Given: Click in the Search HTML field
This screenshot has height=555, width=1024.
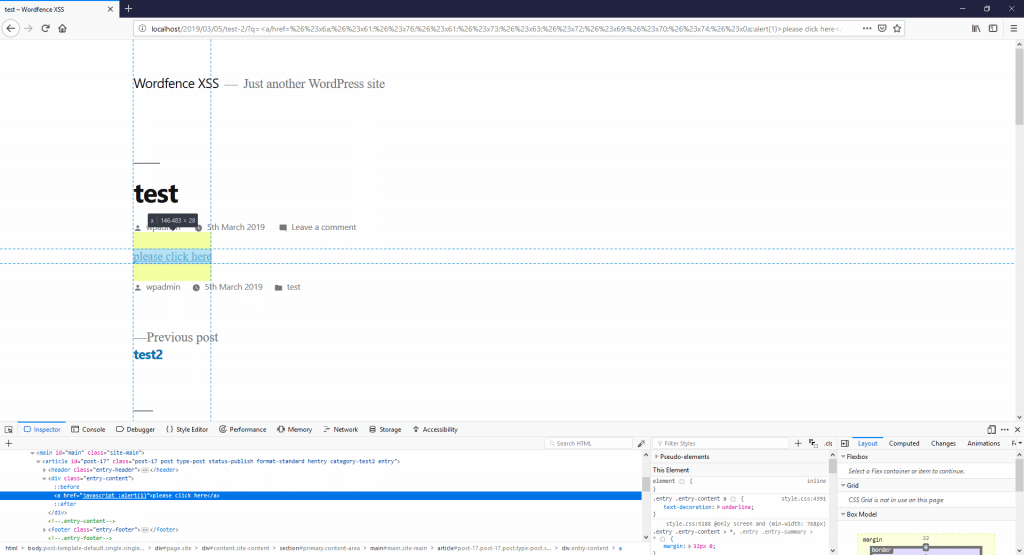Looking at the screenshot, I should click(589, 443).
